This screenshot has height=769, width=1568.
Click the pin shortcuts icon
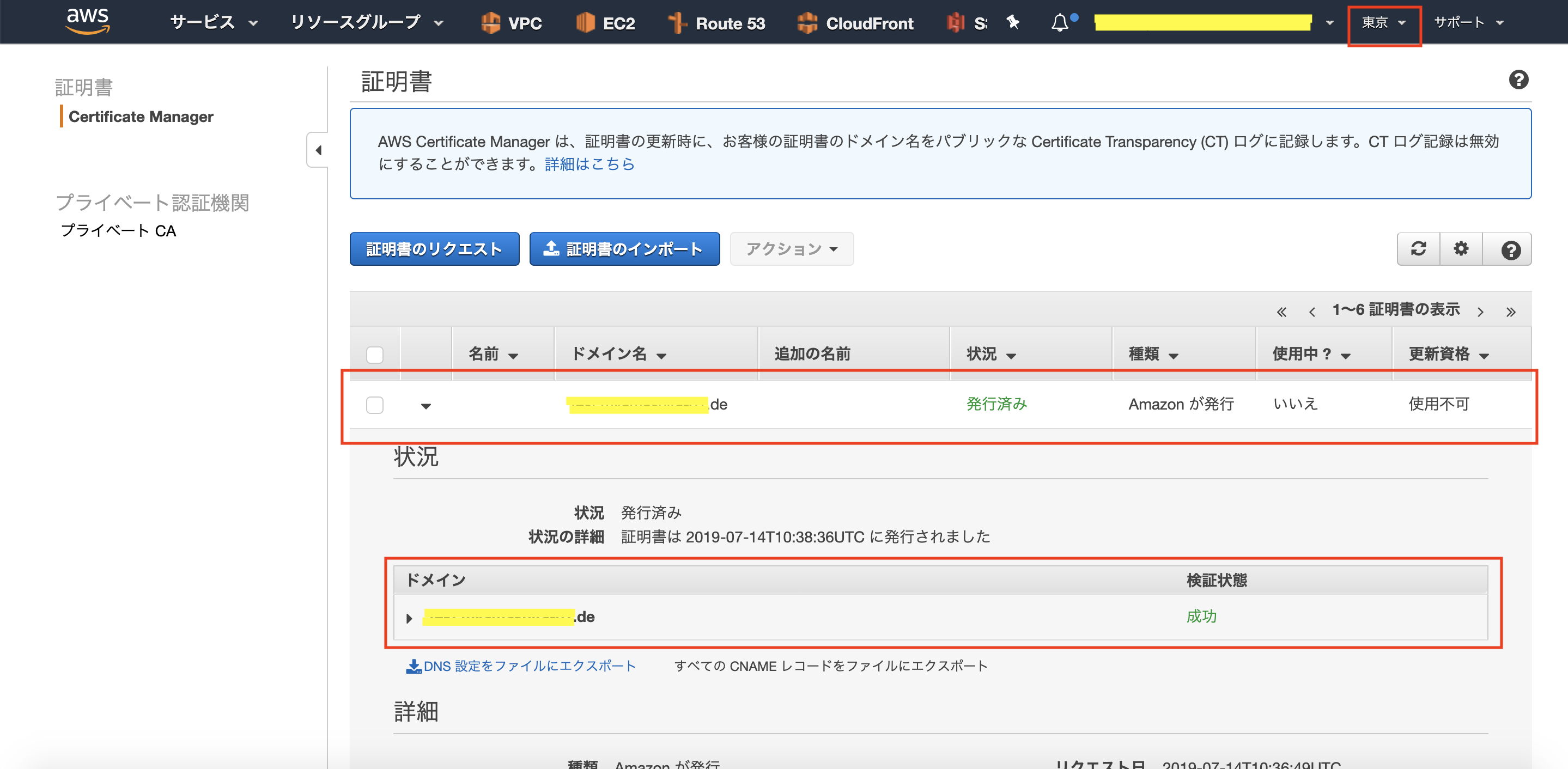1013,22
